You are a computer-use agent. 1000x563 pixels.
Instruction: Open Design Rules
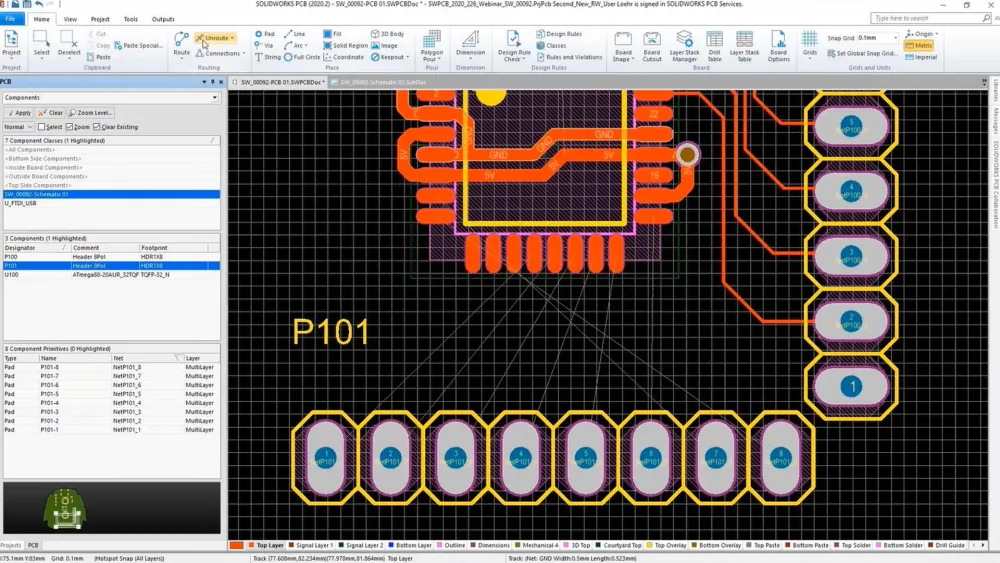pyautogui.click(x=559, y=34)
